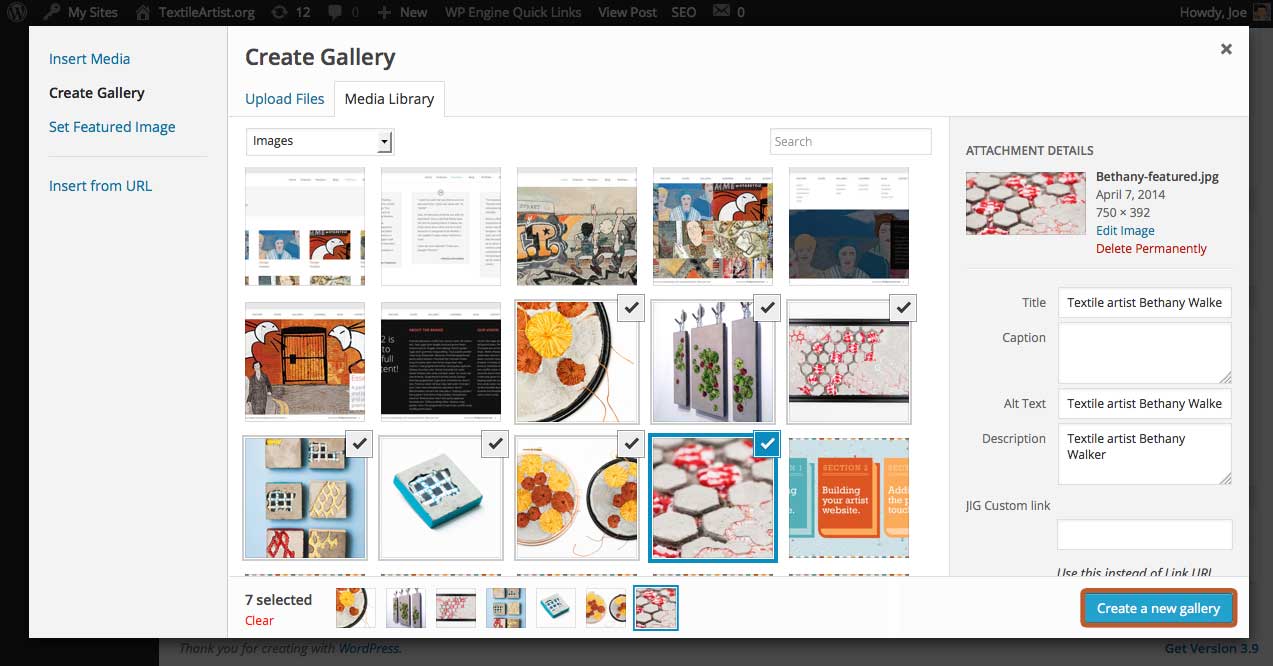Click hanging panels thumbnail in selection strip
1273x666 pixels.
(406, 608)
